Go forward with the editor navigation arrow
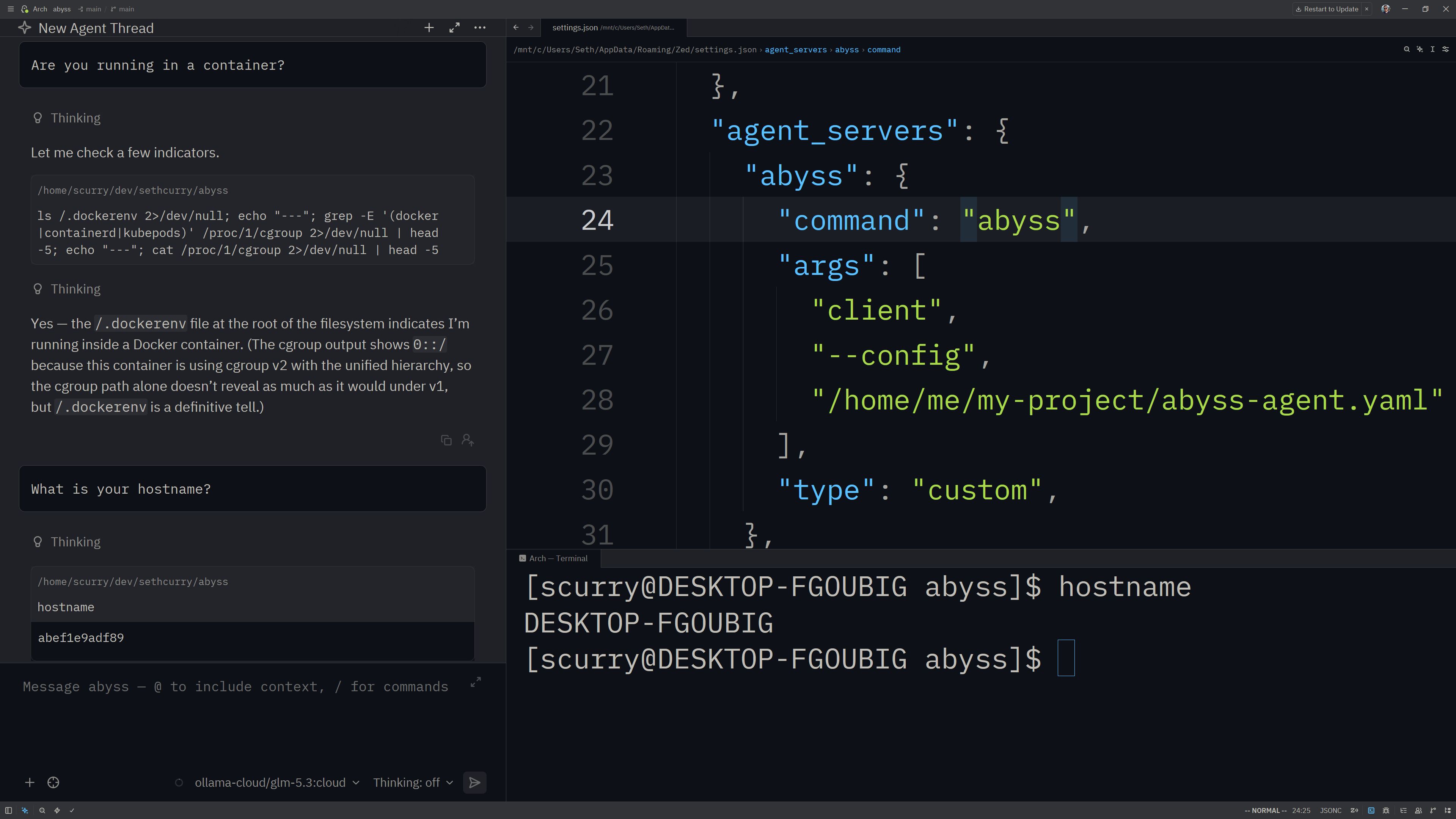The width and height of the screenshot is (1456, 819). [x=531, y=27]
